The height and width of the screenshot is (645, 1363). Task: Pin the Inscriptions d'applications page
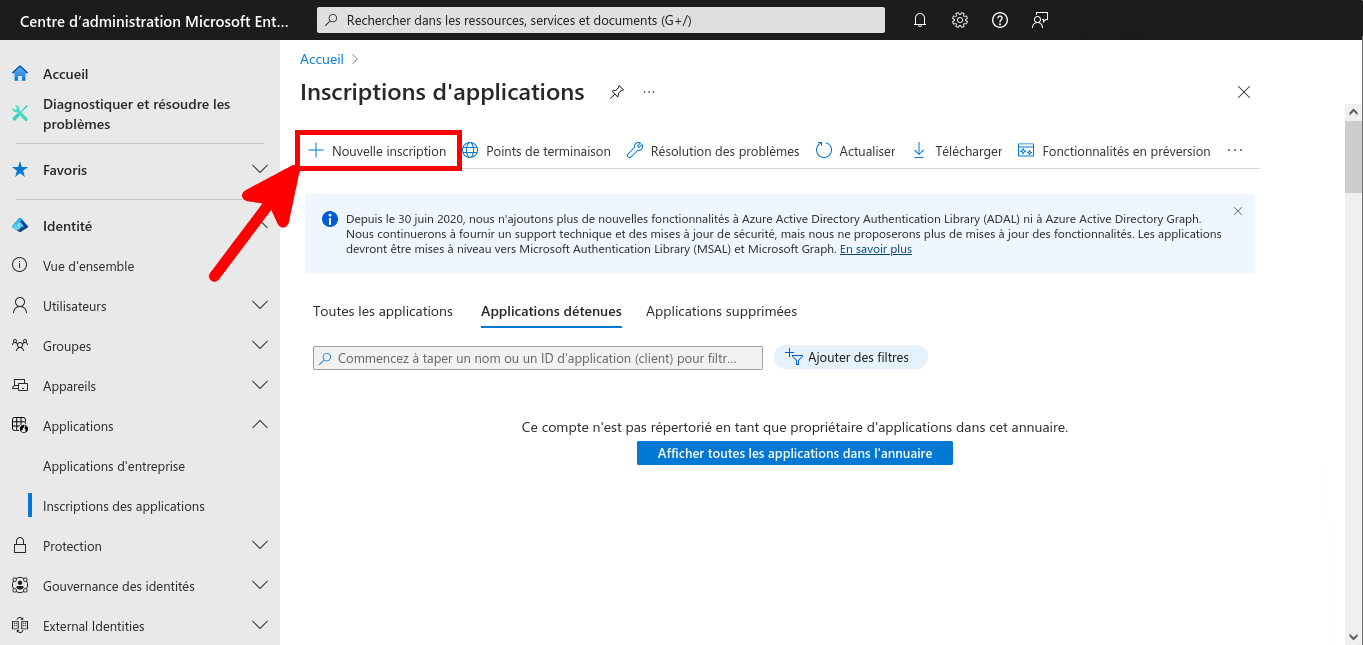click(x=616, y=91)
